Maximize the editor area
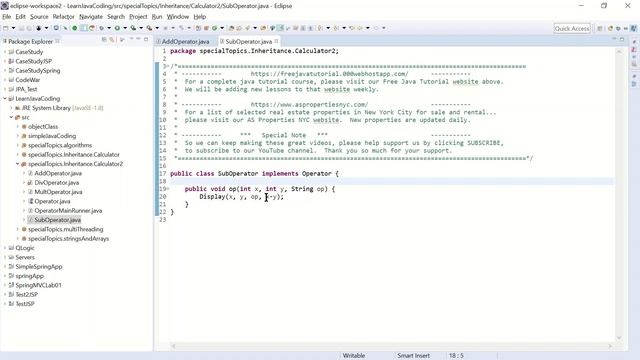The image size is (640, 360). (622, 39)
